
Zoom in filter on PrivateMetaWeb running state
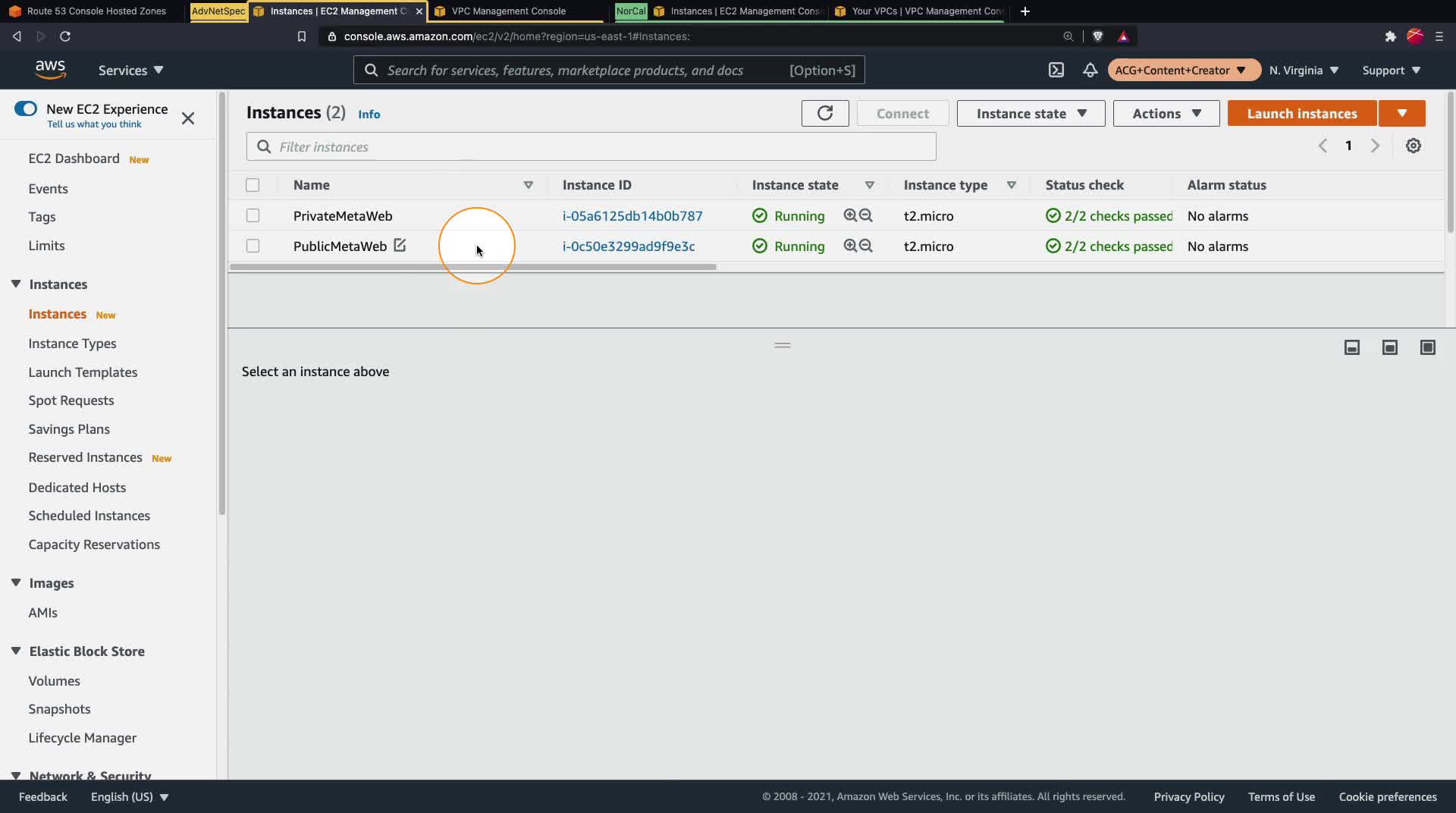pos(850,215)
